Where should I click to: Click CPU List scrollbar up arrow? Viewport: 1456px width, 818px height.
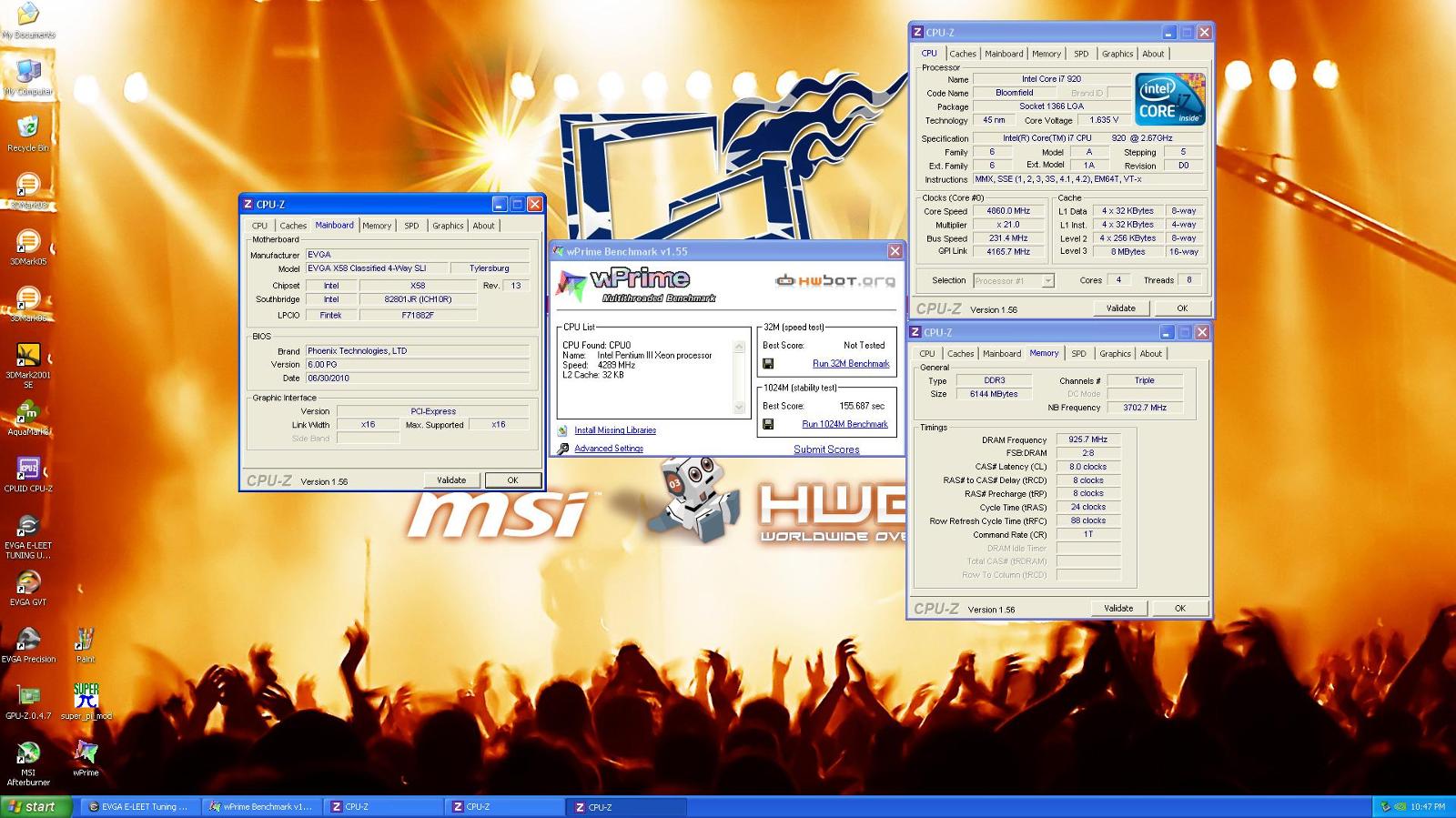click(739, 347)
